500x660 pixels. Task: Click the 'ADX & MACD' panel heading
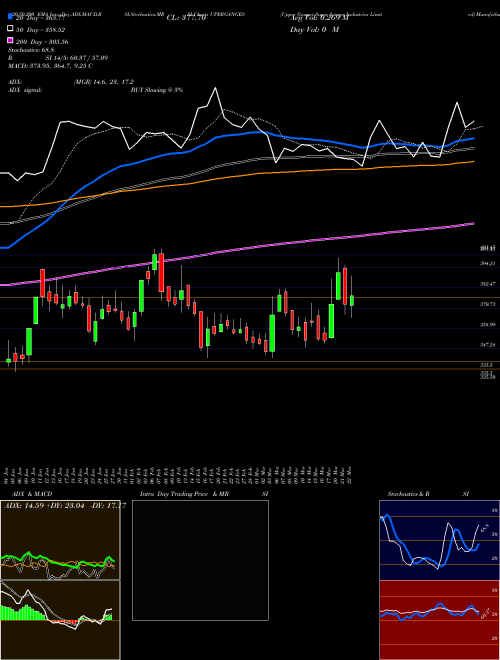coord(32,494)
